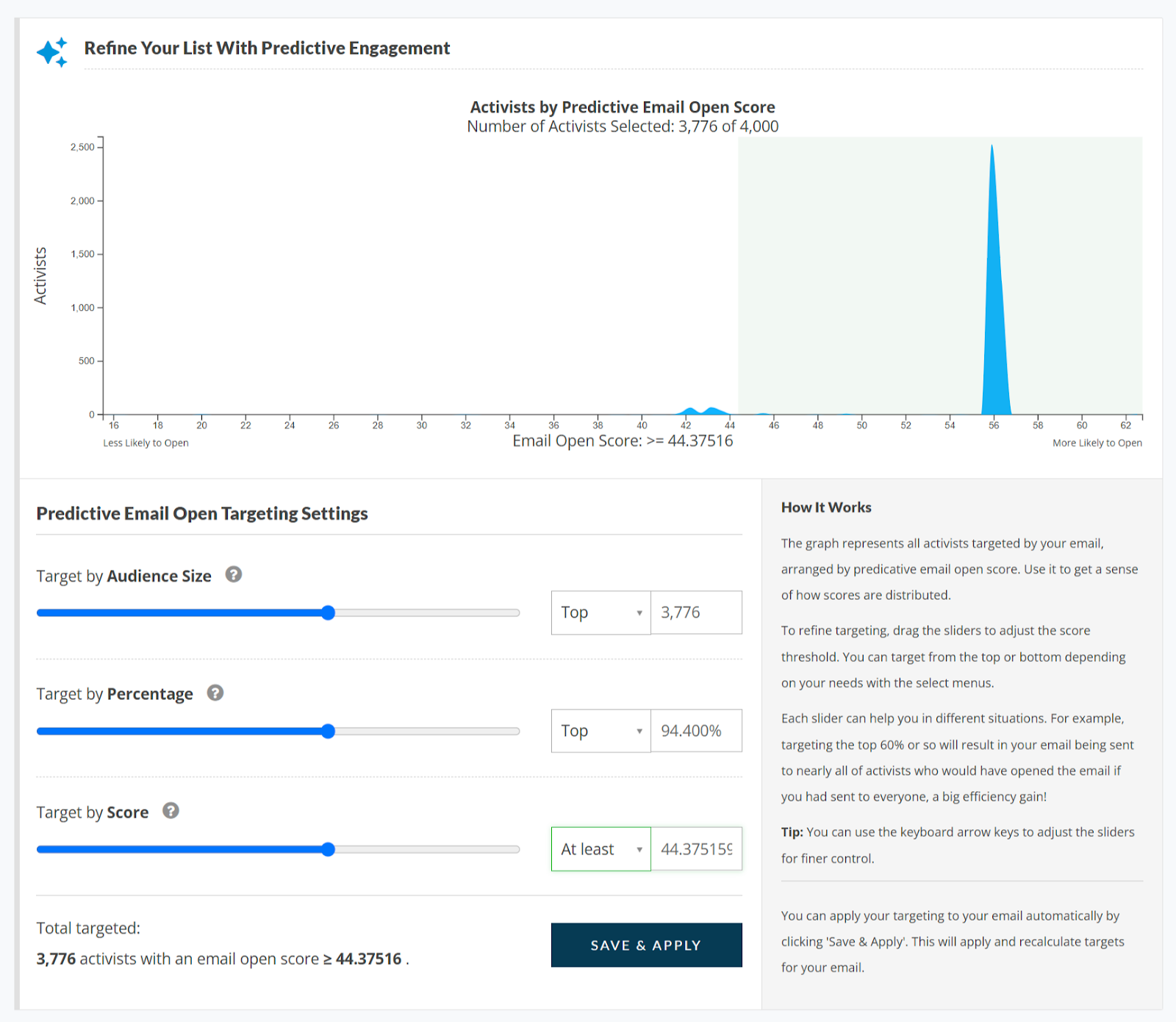Click the 'Activists by Predictive Email Open Score' title
Viewport: 1176px width, 1022px height.
(x=623, y=107)
